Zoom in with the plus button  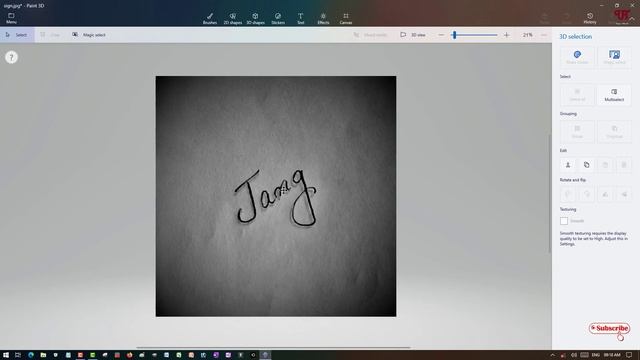point(507,35)
